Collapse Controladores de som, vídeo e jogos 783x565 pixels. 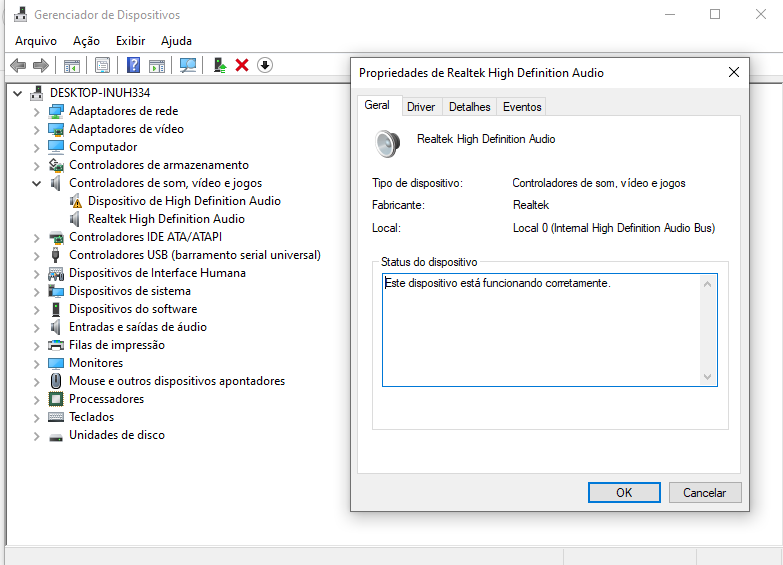[x=36, y=183]
